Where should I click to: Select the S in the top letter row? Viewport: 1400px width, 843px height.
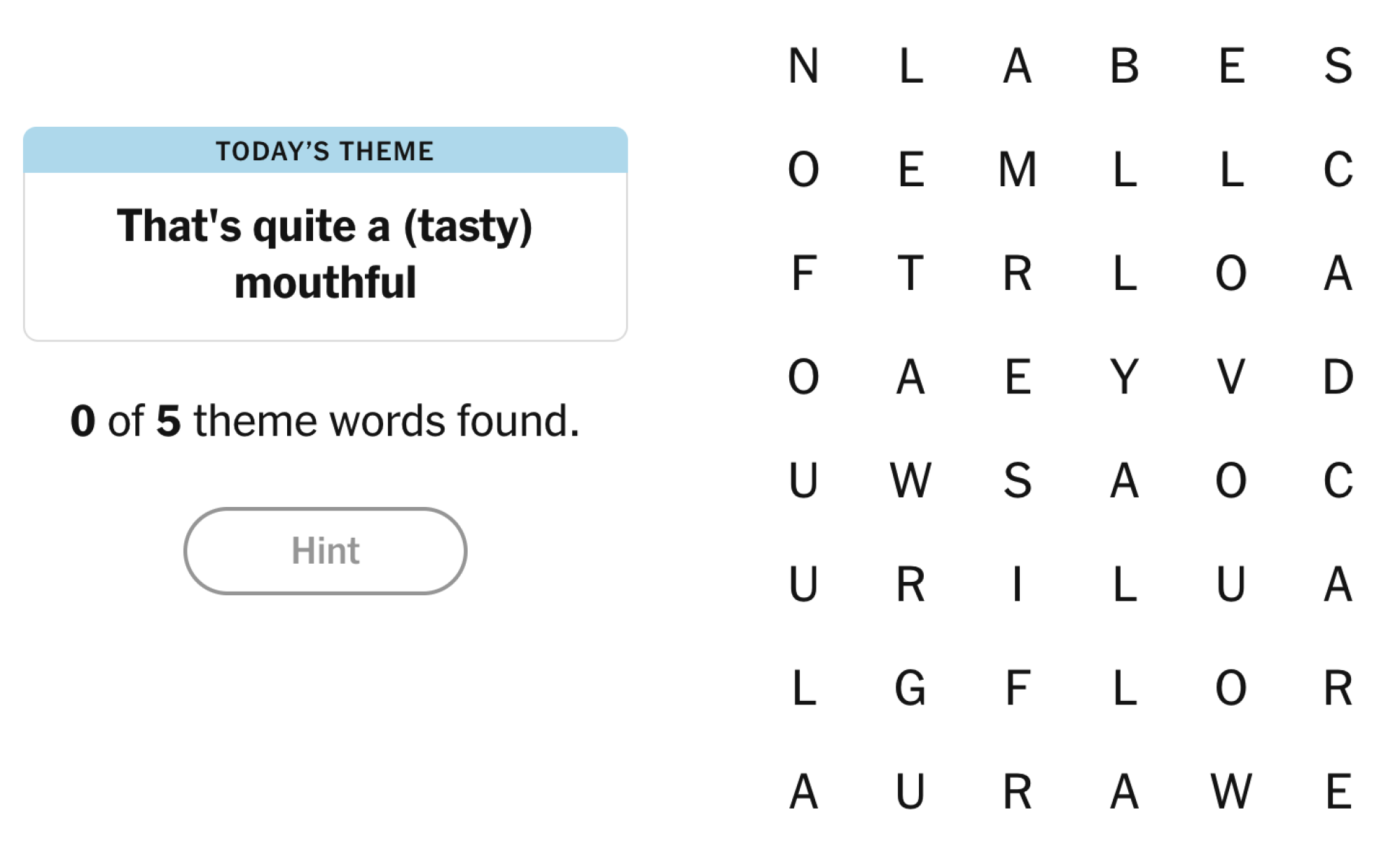coord(1338,66)
